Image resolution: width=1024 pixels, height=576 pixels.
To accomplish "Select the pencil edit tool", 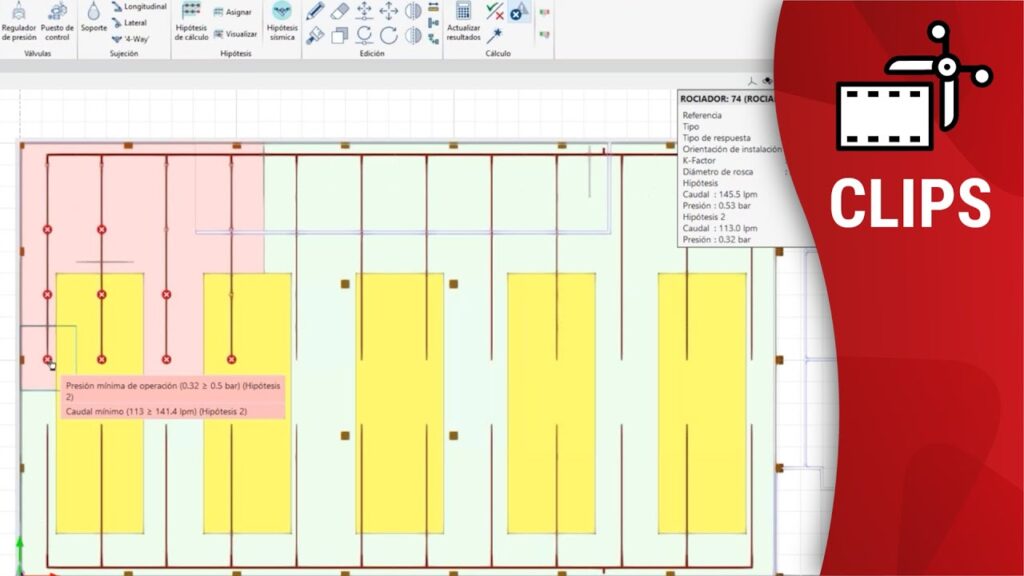I will point(315,11).
